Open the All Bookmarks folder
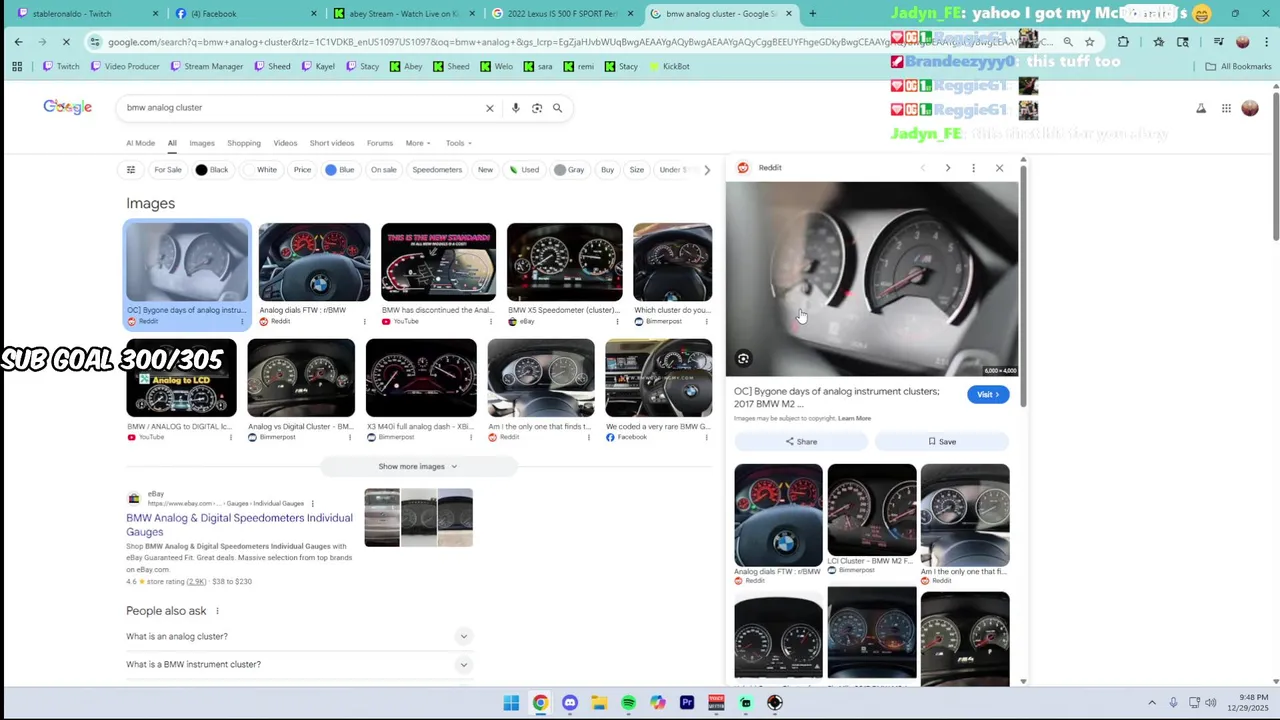 click(x=1239, y=67)
